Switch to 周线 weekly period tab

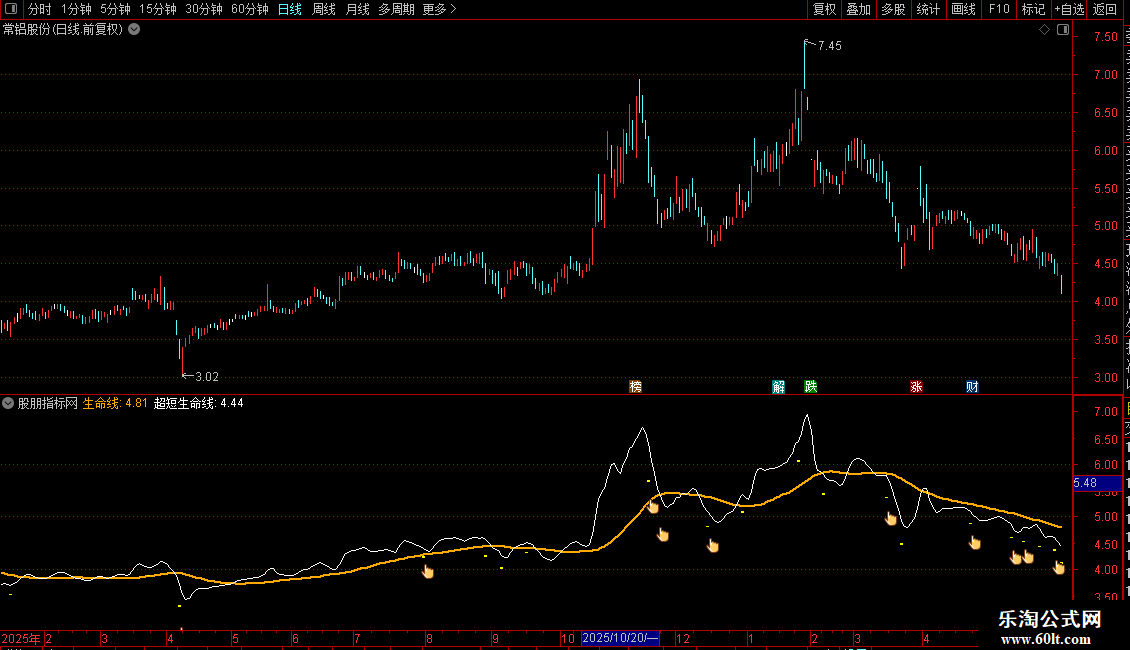[324, 9]
